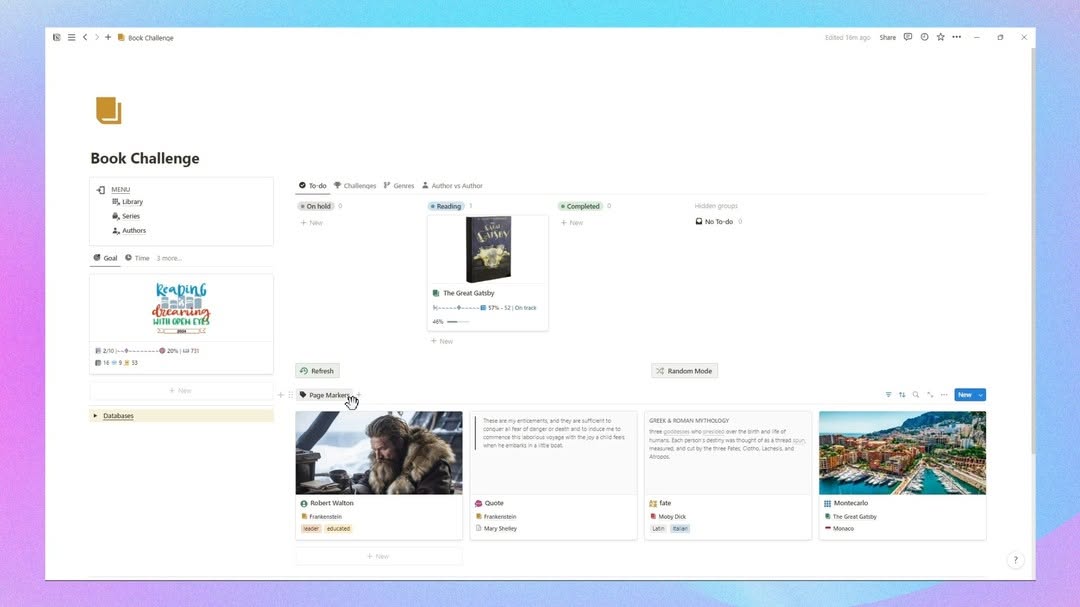The height and width of the screenshot is (607, 1080).
Task: Open the Robert Walton card image
Action: point(379,453)
